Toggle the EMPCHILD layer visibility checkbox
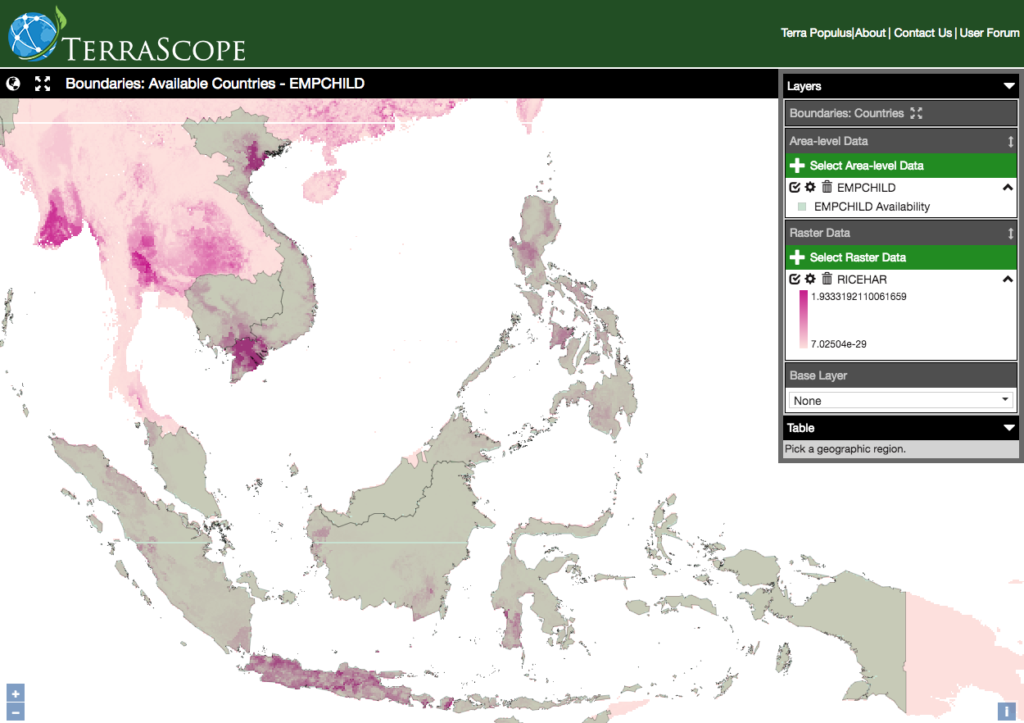 pos(794,187)
